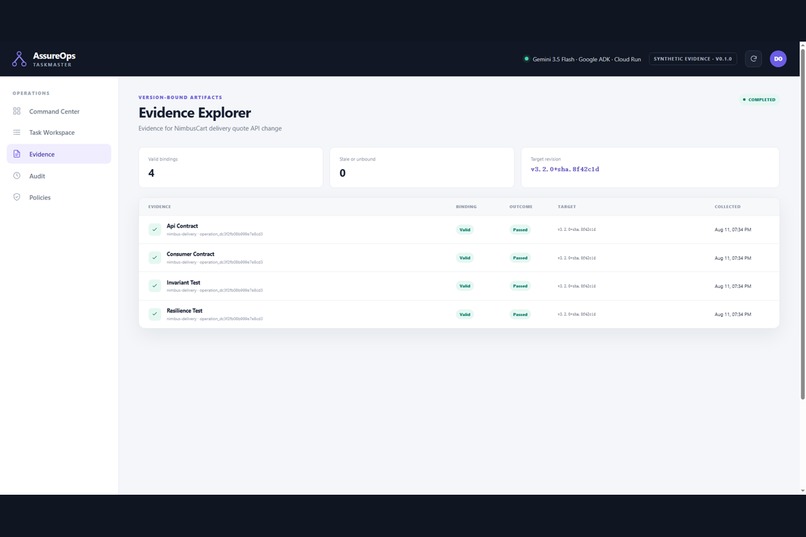Click the Evidence Explorer heading
This screenshot has width=806, height=537.
[195, 113]
